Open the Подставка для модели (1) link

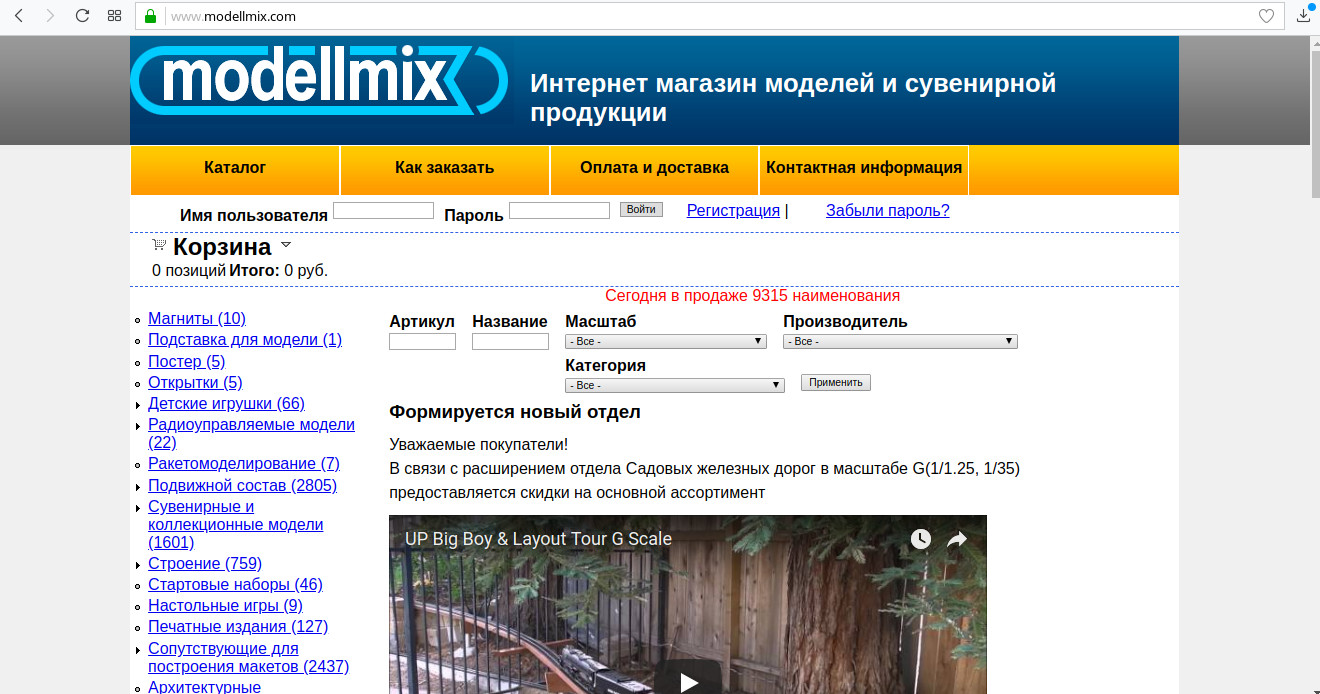245,339
